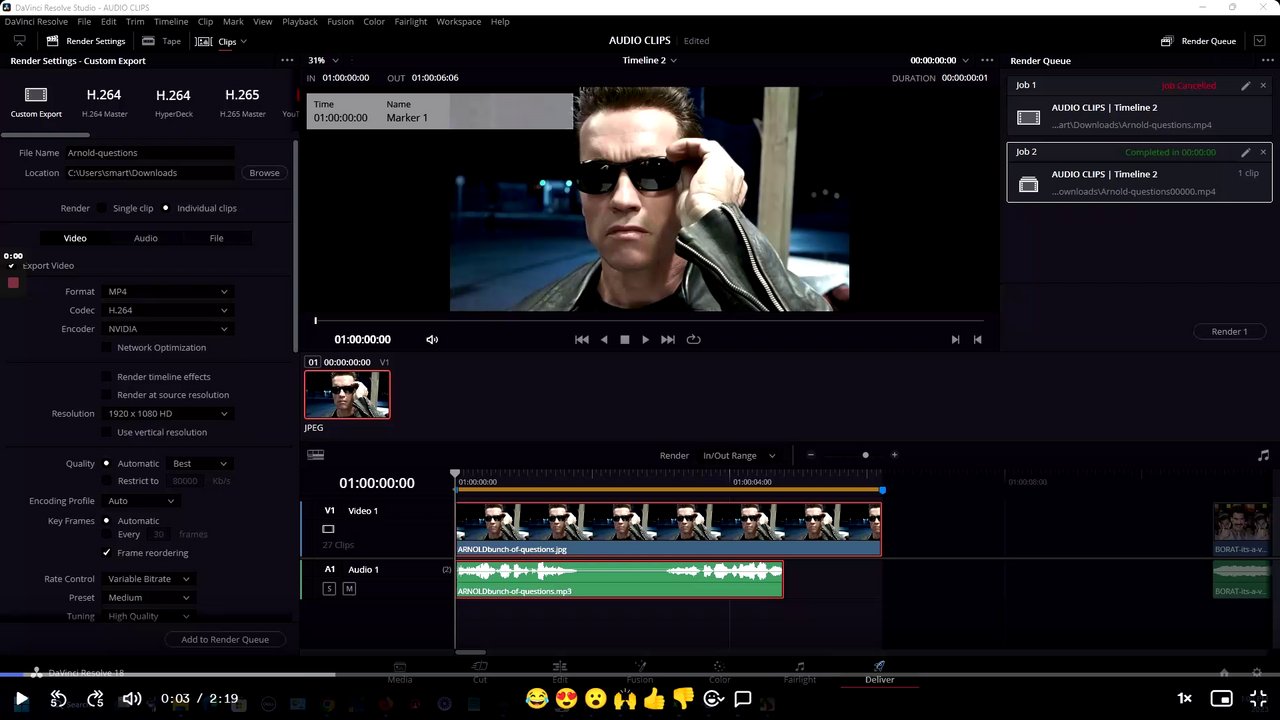This screenshot has height=720, width=1280.
Task: Open viewer options three-dot menu
Action: [987, 60]
